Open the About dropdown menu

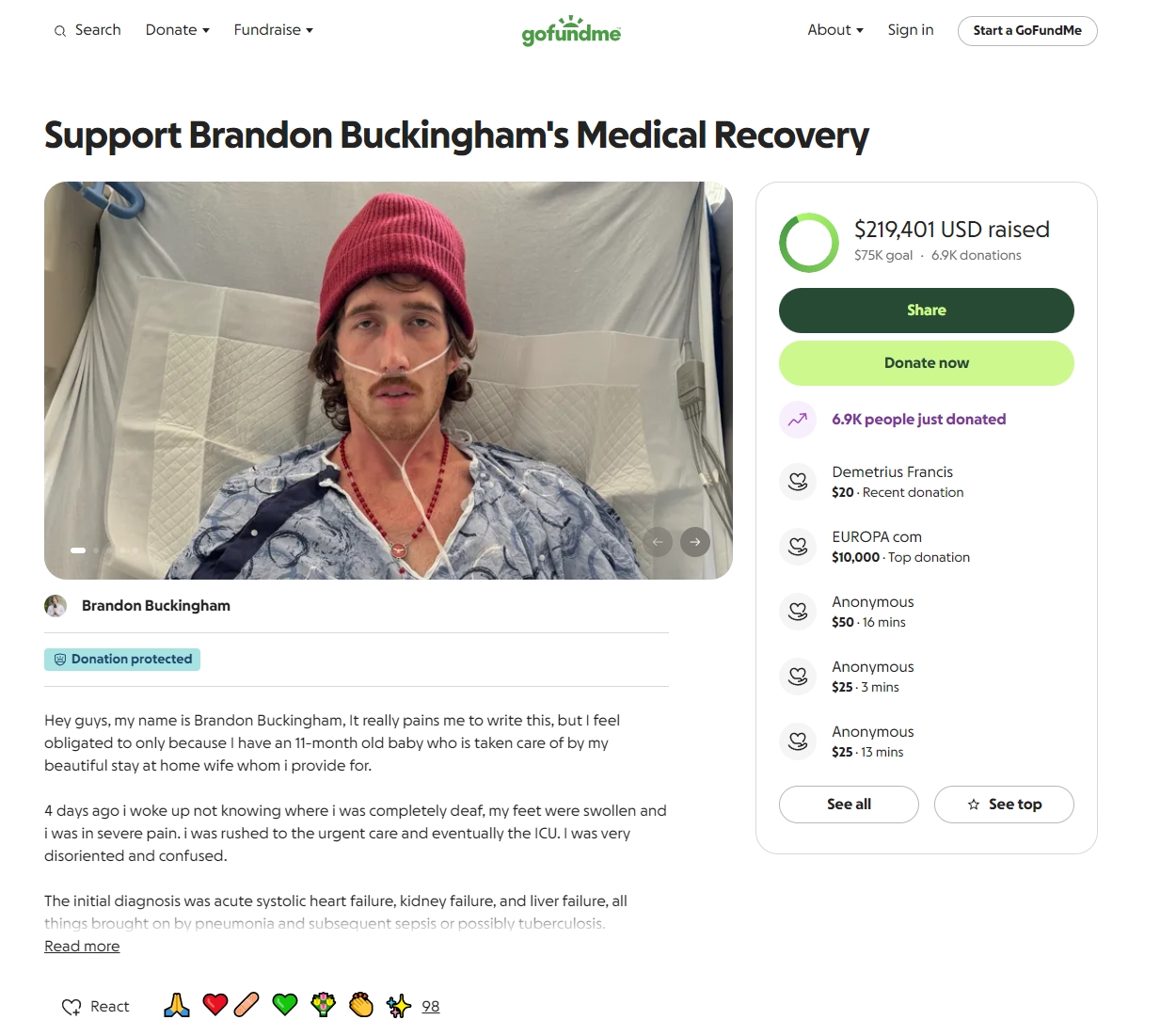834,30
